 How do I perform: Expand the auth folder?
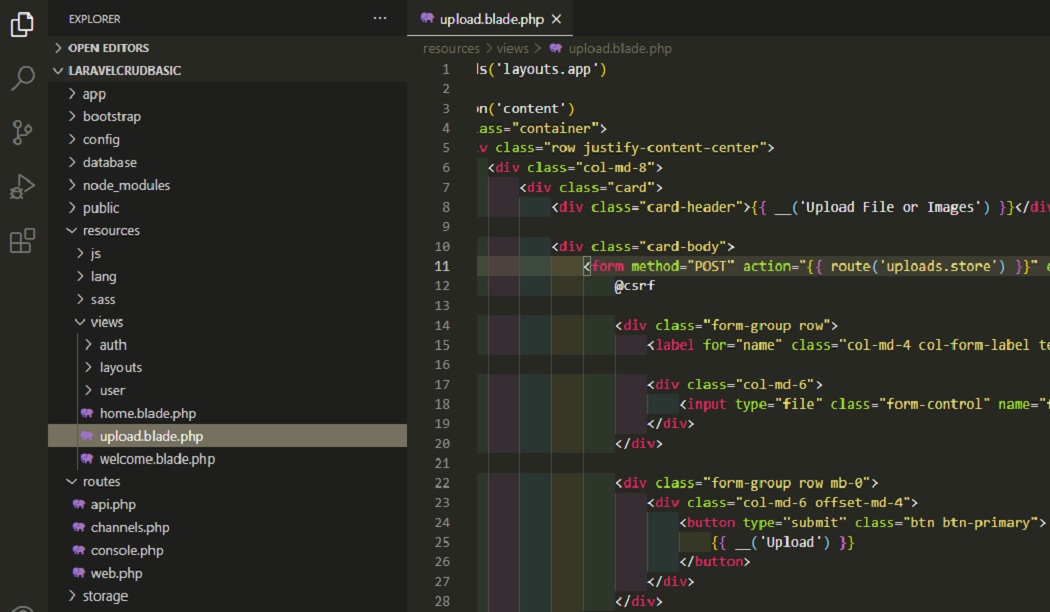click(228, 345)
